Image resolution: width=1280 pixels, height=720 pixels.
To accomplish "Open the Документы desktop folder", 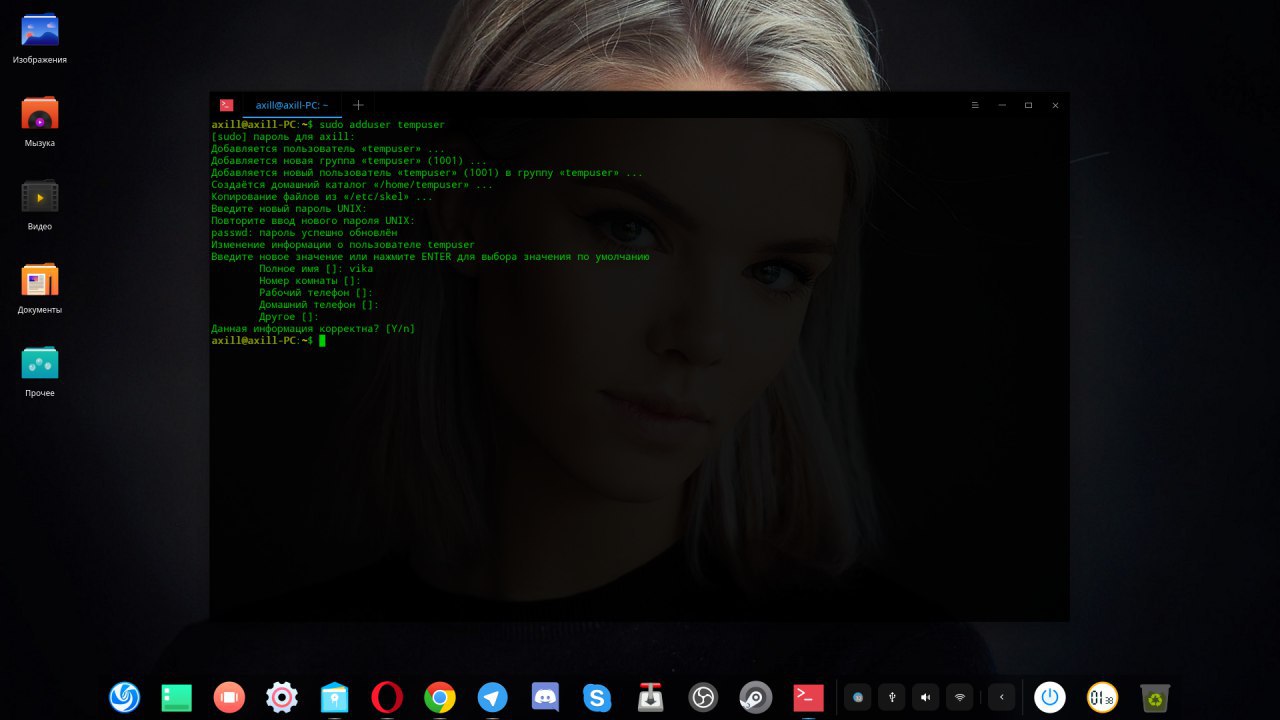I will (40, 289).
